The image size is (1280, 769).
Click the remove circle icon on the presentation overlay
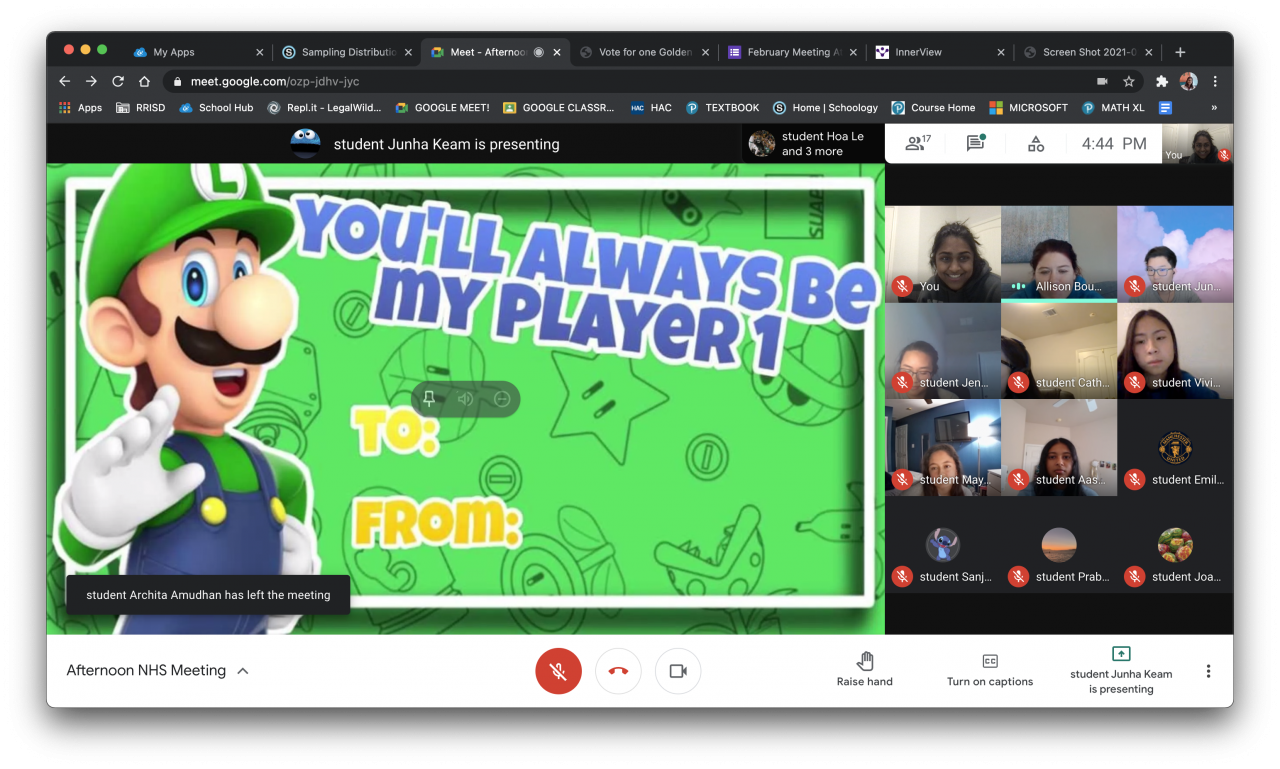(502, 399)
